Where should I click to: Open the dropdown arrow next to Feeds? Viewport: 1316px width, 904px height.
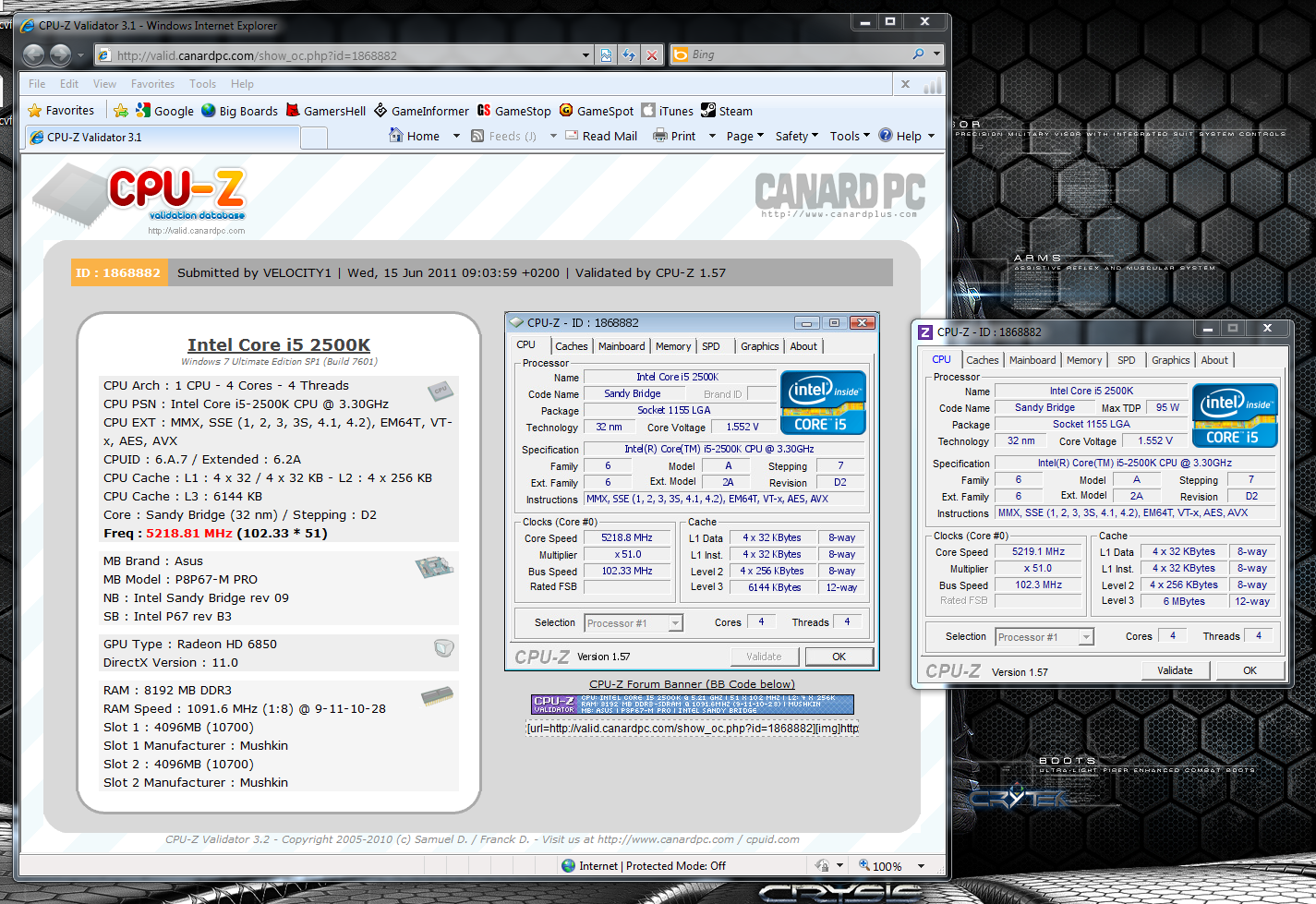[553, 136]
